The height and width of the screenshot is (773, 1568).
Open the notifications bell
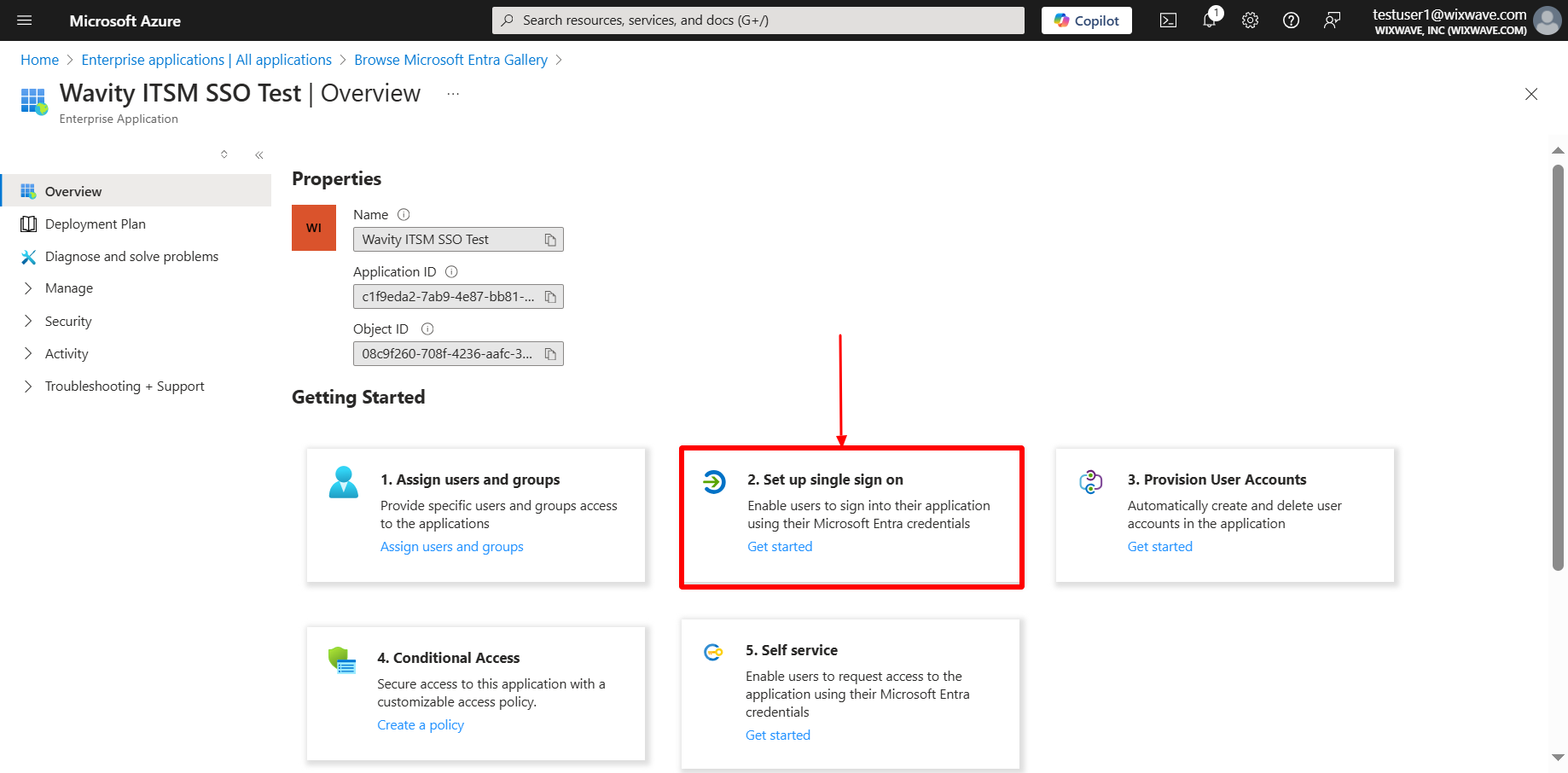tap(1210, 20)
